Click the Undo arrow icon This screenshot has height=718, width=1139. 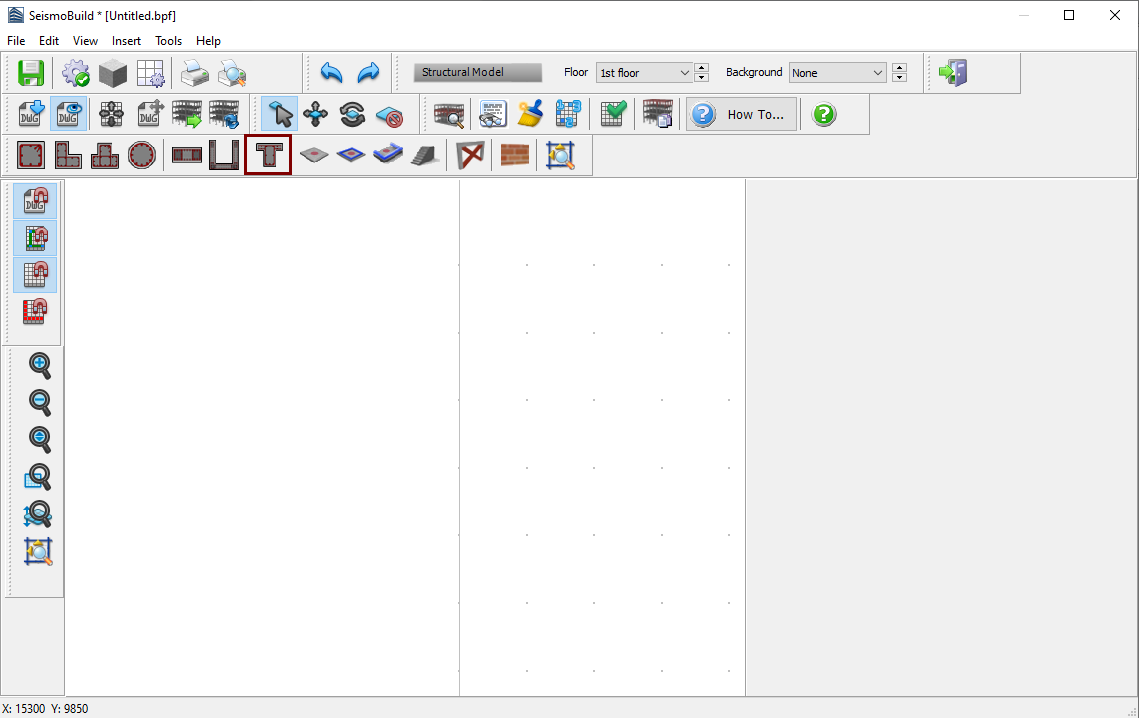pyautogui.click(x=331, y=73)
